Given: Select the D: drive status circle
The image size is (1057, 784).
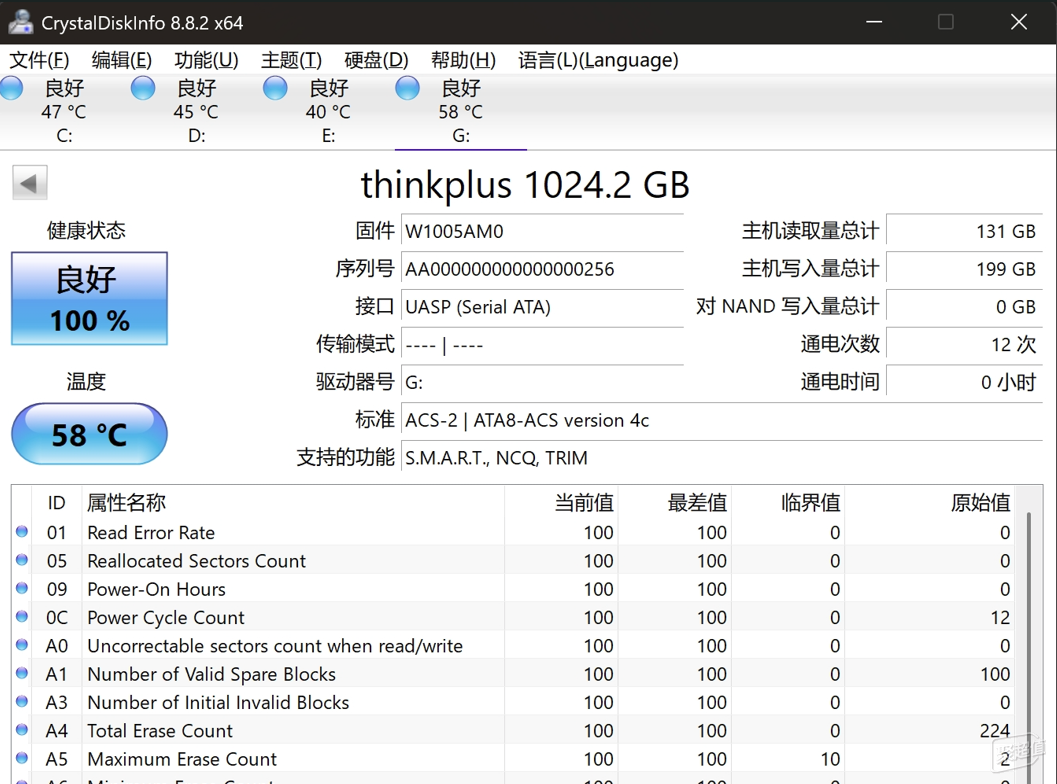Looking at the screenshot, I should click(x=143, y=88).
